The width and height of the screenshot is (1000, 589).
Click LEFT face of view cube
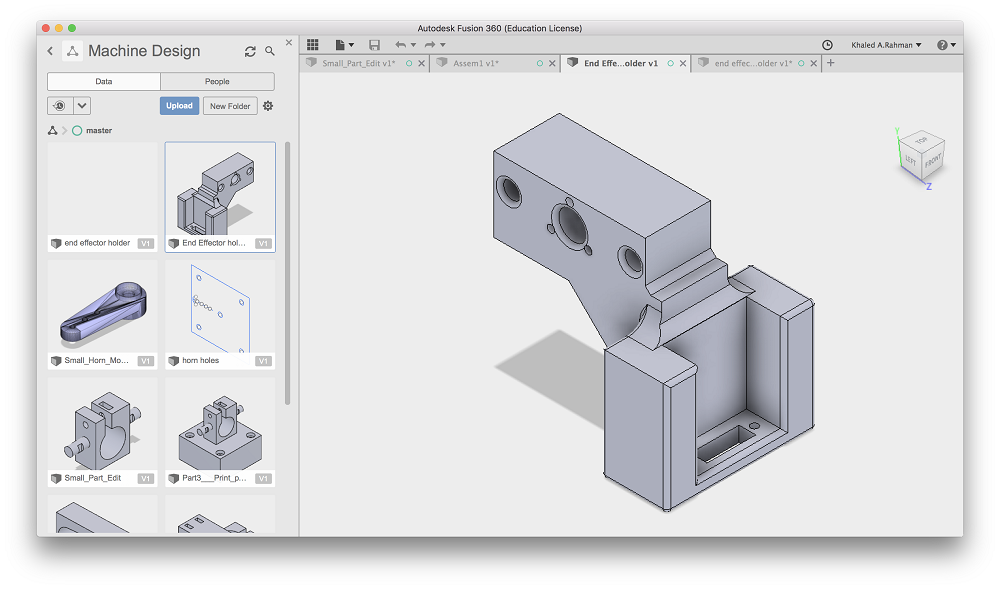pos(911,161)
